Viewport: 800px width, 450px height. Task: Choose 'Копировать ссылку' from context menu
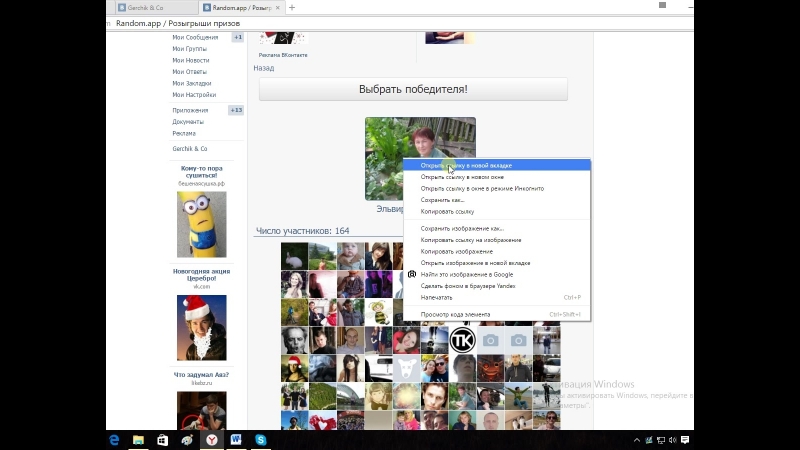click(x=447, y=211)
